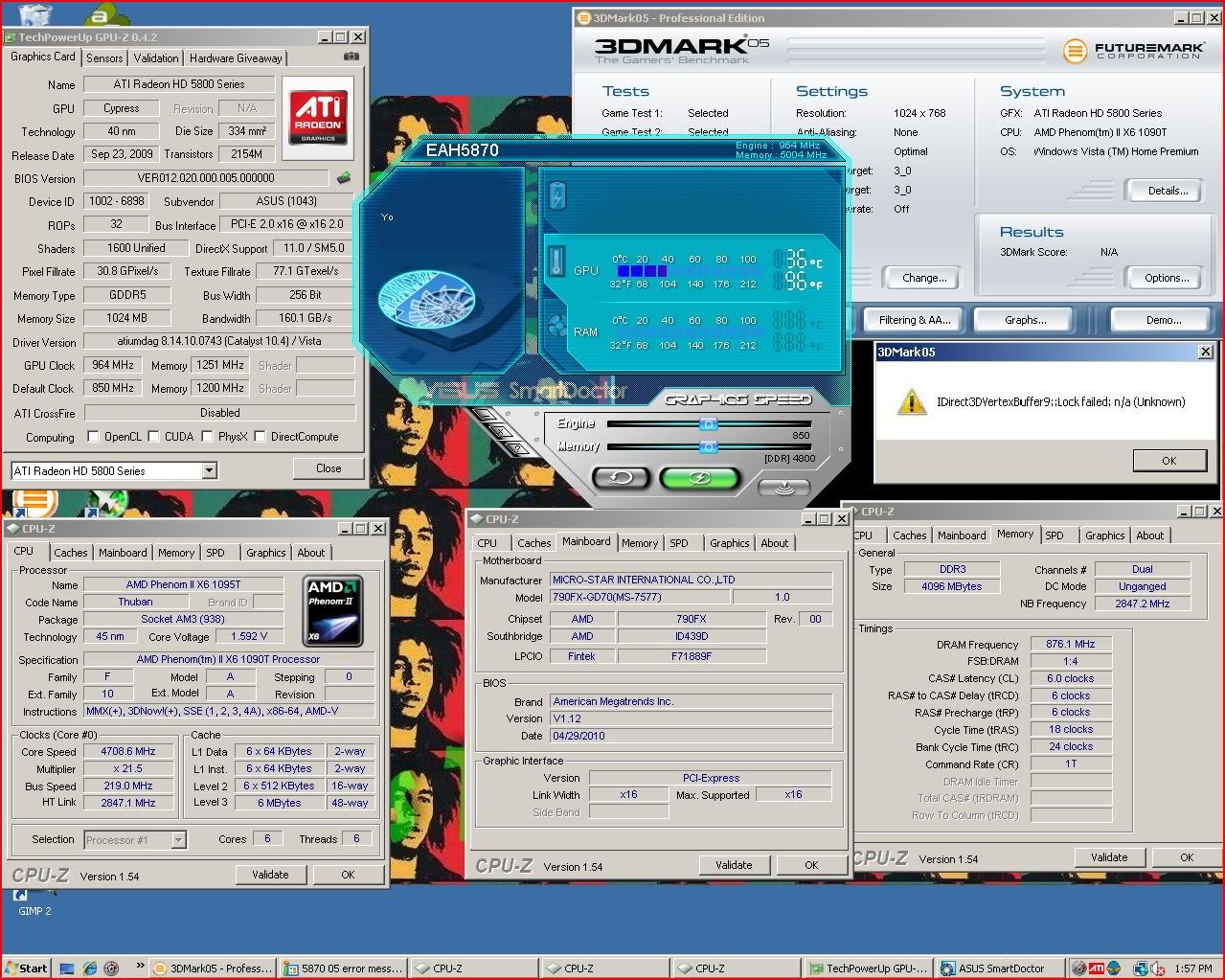This screenshot has height=980, width=1225.
Task: Apply clocks with green SmartDoctor button
Action: pyautogui.click(x=700, y=477)
